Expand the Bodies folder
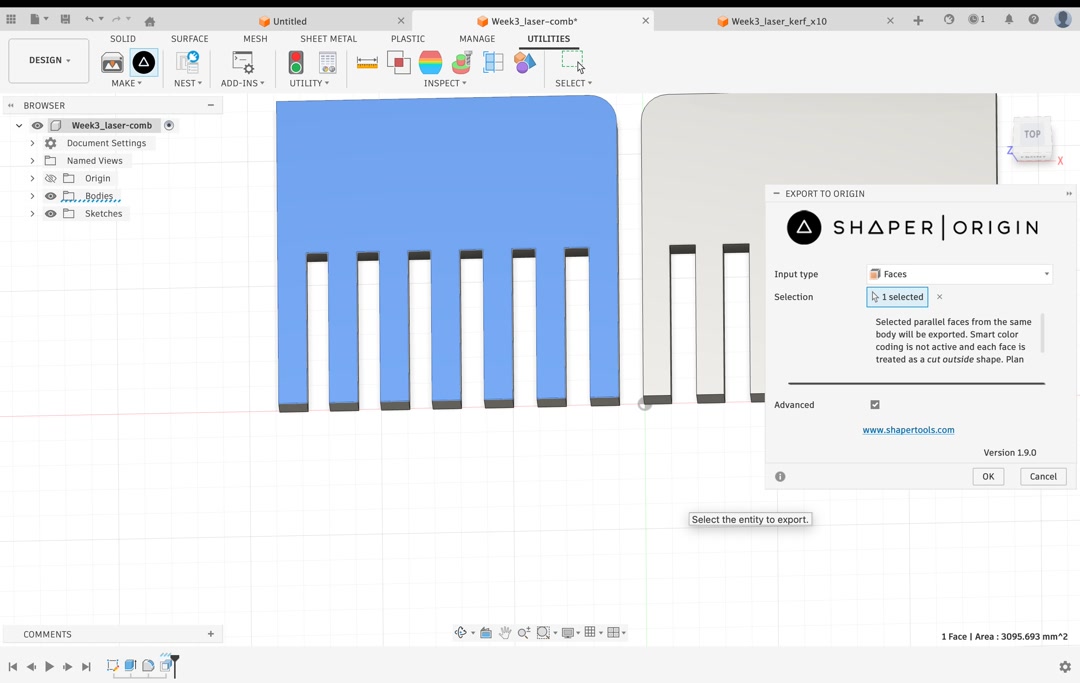The width and height of the screenshot is (1080, 683). click(x=32, y=196)
